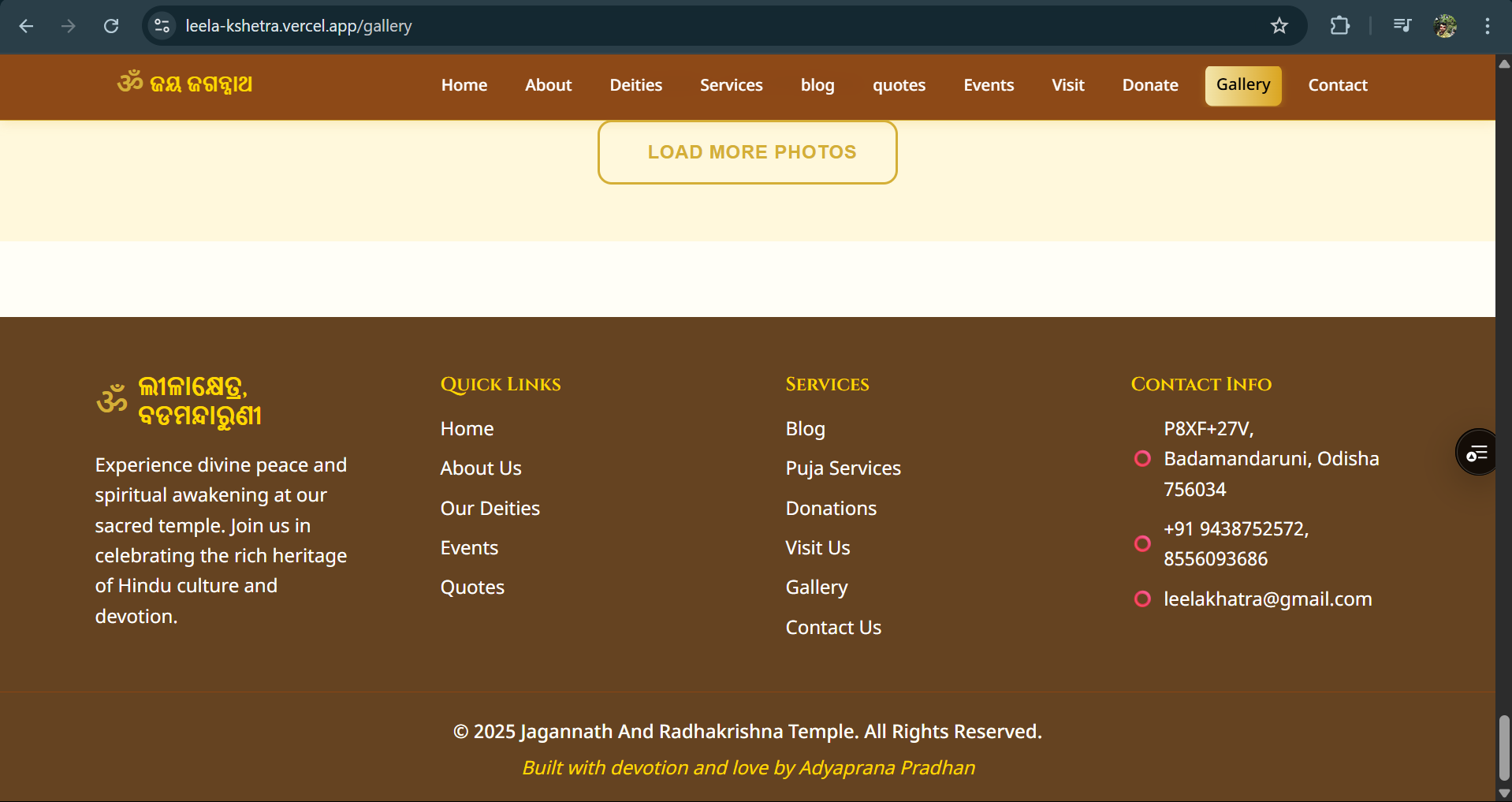Click the location icon beside address
The height and width of the screenshot is (802, 1512).
(x=1142, y=458)
